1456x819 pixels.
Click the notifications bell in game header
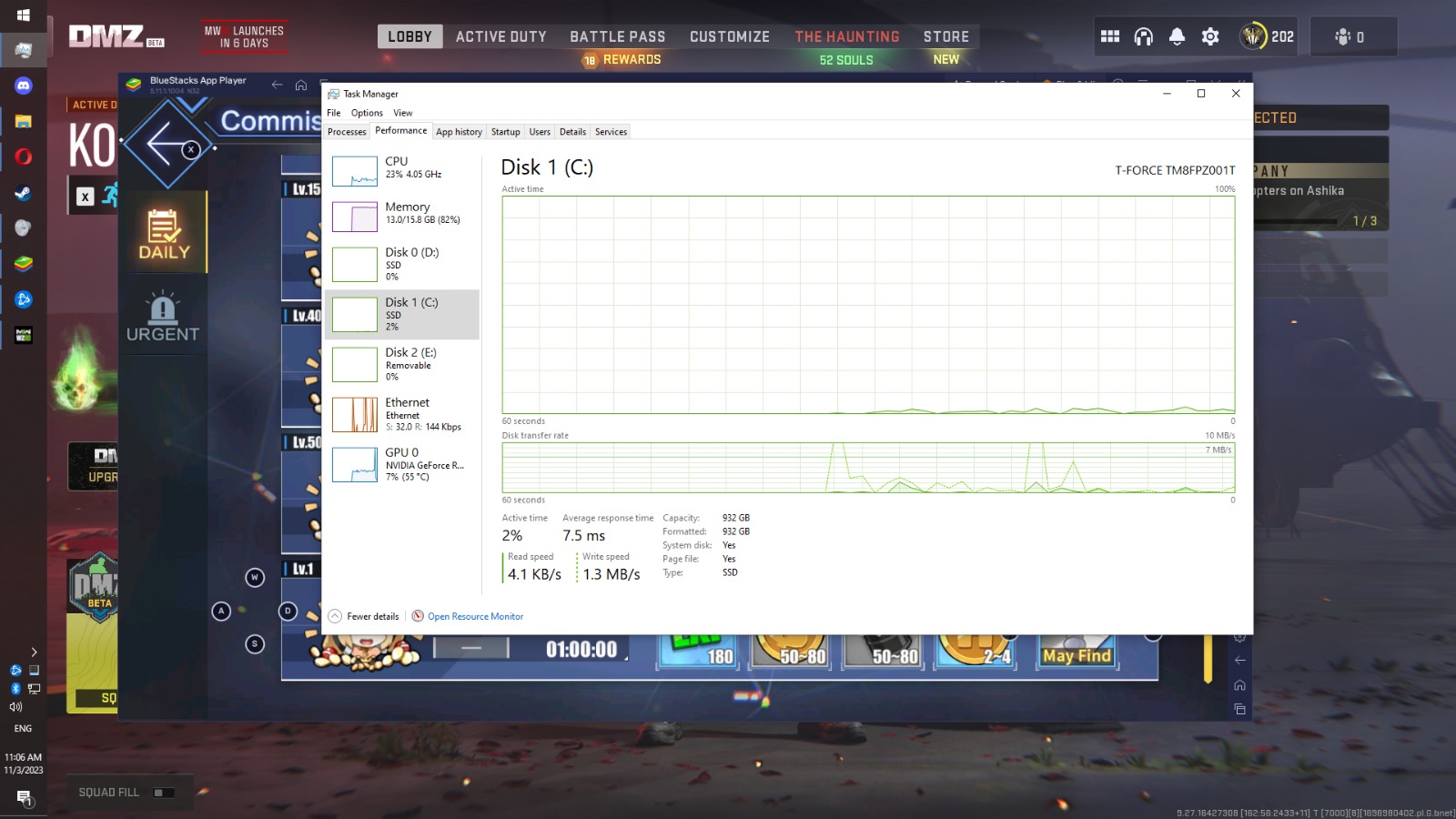[1177, 36]
